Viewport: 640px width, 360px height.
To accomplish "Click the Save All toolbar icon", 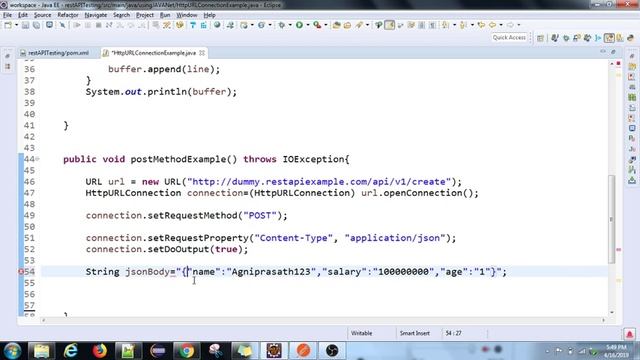I will 36,25.
